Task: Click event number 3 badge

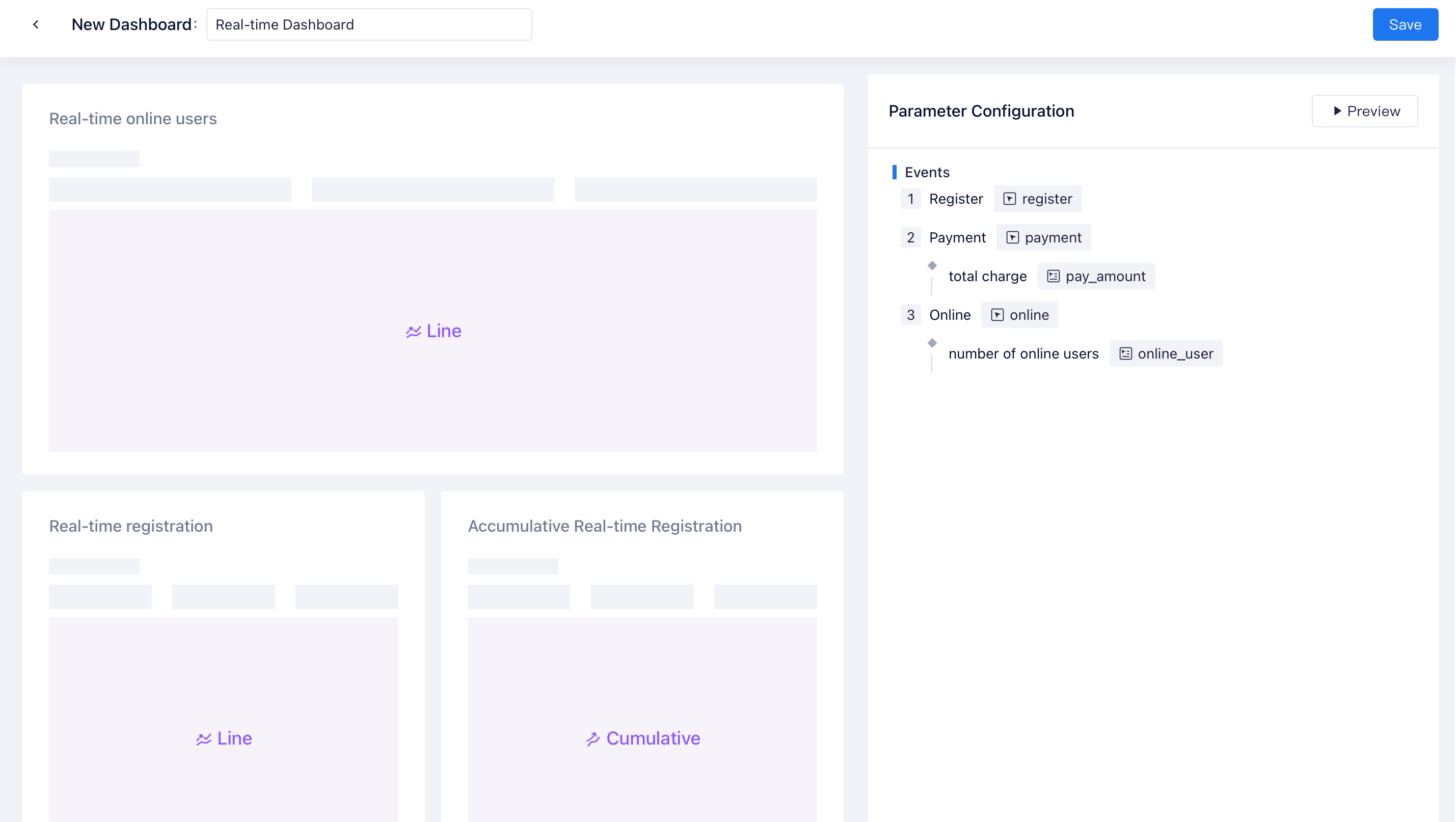Action: coord(910,315)
